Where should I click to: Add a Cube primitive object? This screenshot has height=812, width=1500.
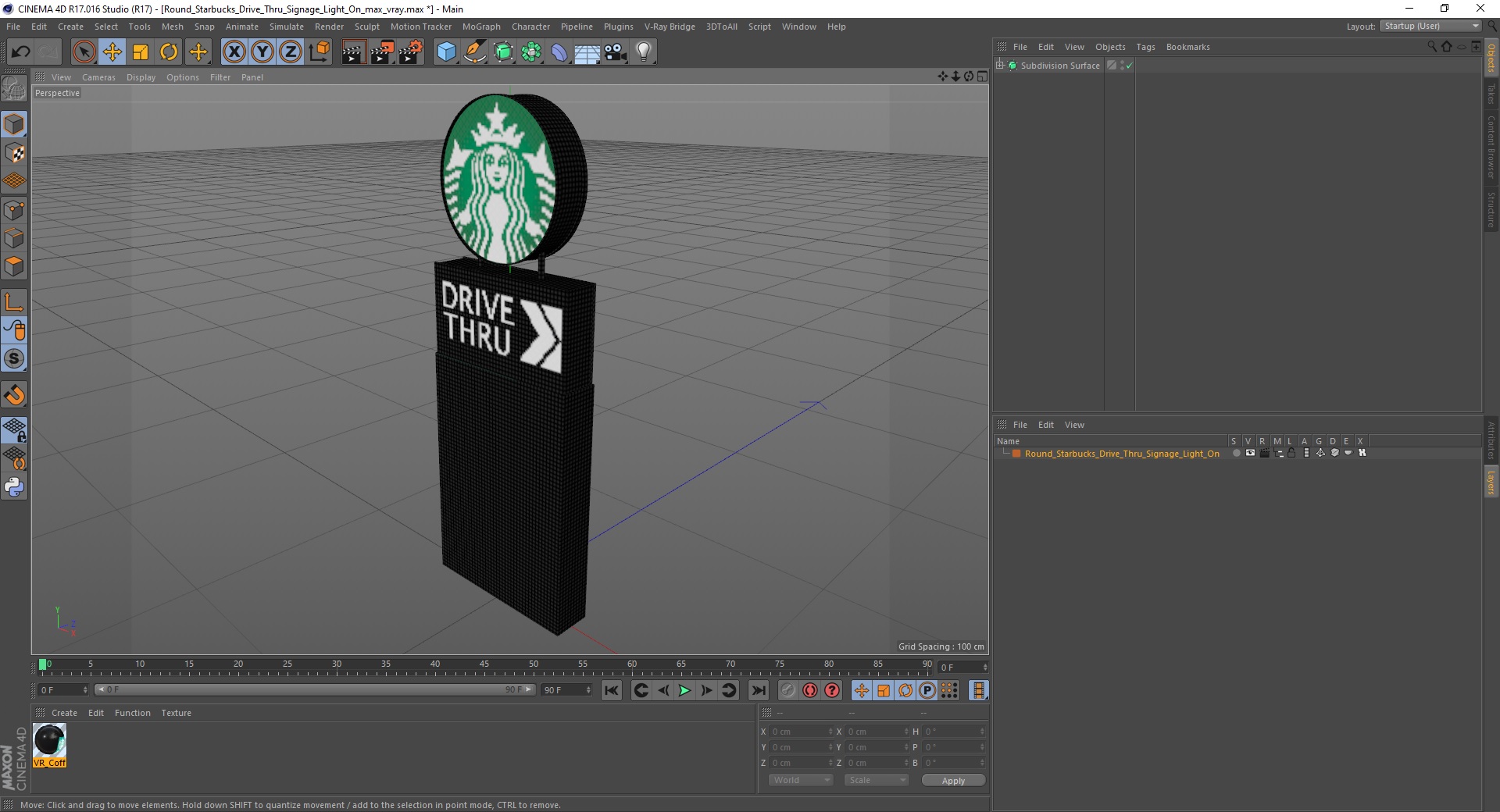[x=446, y=52]
